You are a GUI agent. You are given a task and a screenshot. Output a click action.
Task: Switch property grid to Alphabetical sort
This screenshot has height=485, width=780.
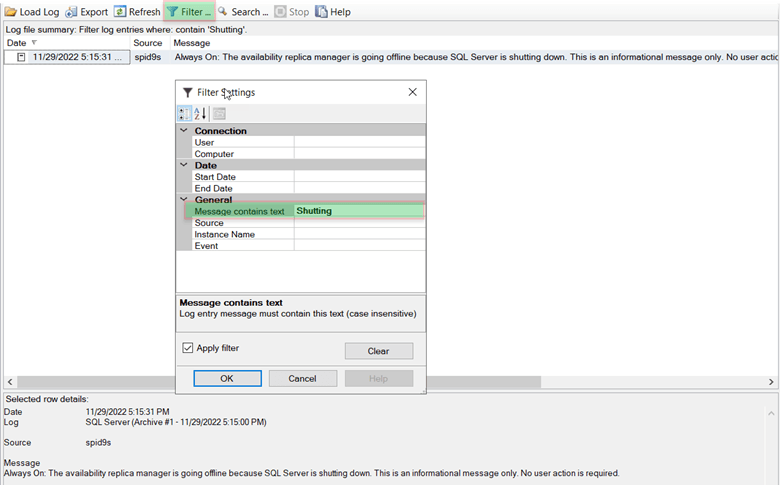[x=200, y=113]
